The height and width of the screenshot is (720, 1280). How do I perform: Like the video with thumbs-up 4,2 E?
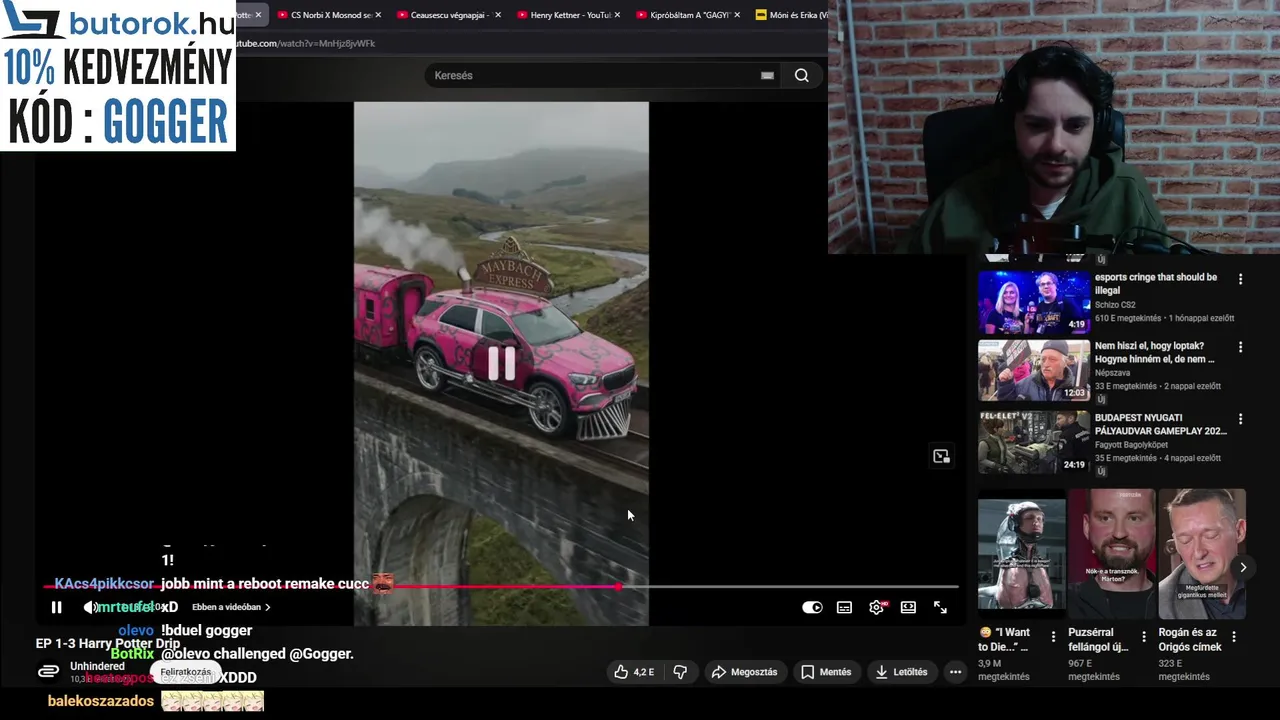click(x=634, y=672)
